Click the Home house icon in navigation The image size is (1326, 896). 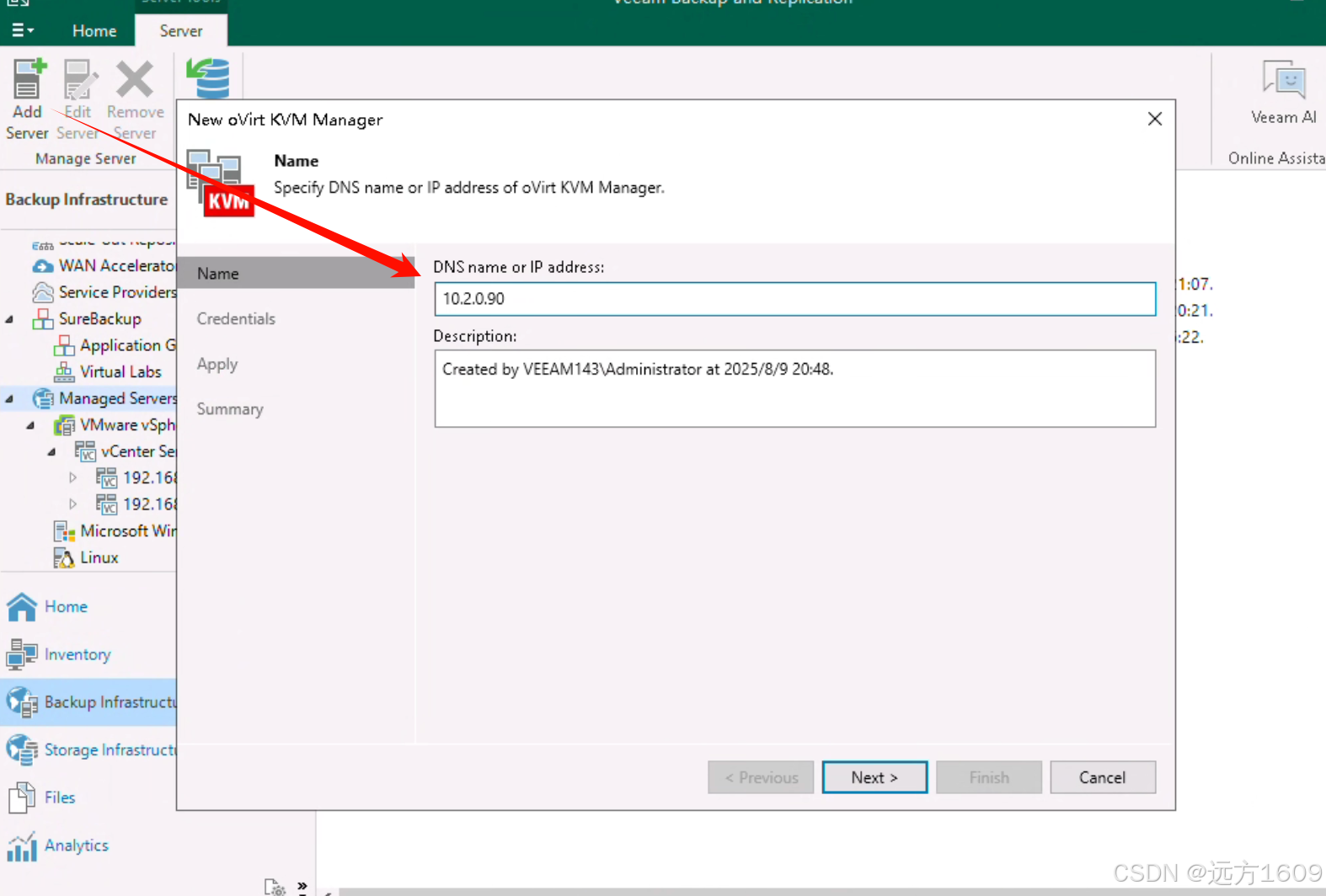pos(22,606)
